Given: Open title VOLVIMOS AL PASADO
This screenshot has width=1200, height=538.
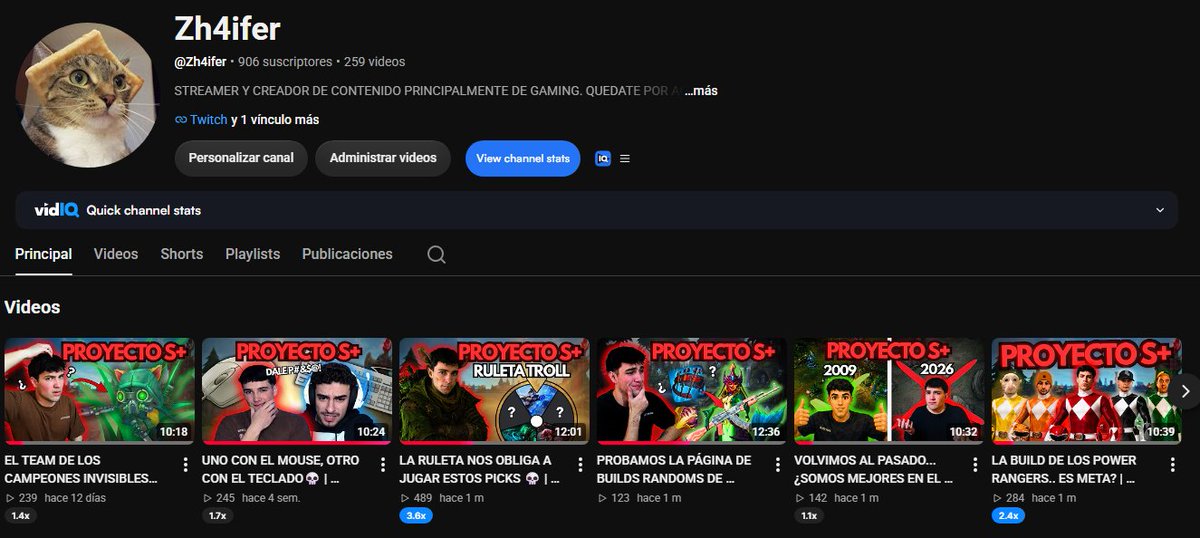Looking at the screenshot, I should (x=874, y=469).
